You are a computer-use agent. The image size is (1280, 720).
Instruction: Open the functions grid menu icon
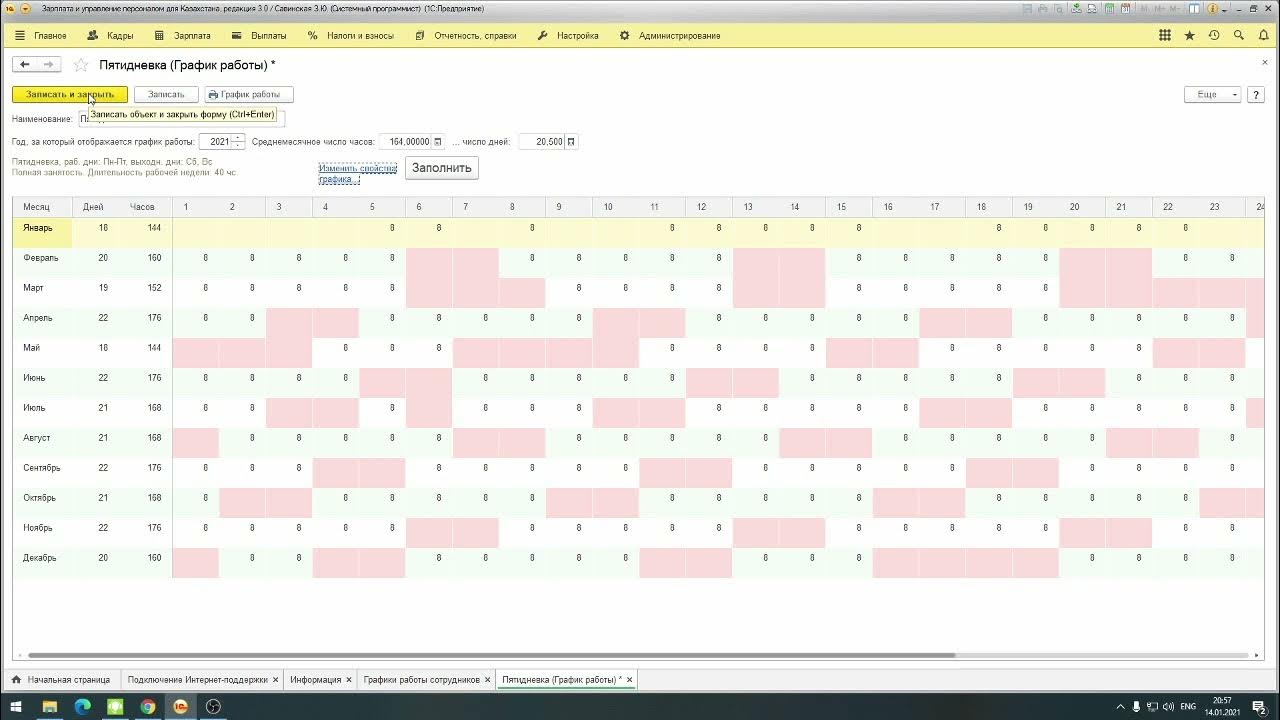(x=1165, y=35)
